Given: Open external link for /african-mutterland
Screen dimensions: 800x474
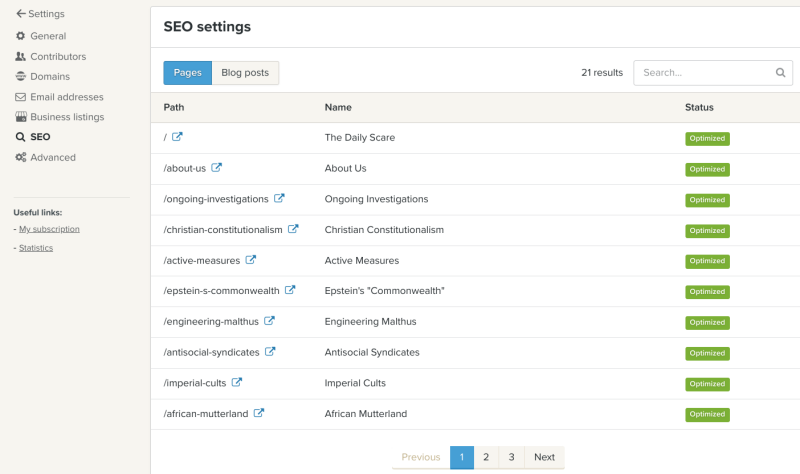Looking at the screenshot, I should (259, 413).
